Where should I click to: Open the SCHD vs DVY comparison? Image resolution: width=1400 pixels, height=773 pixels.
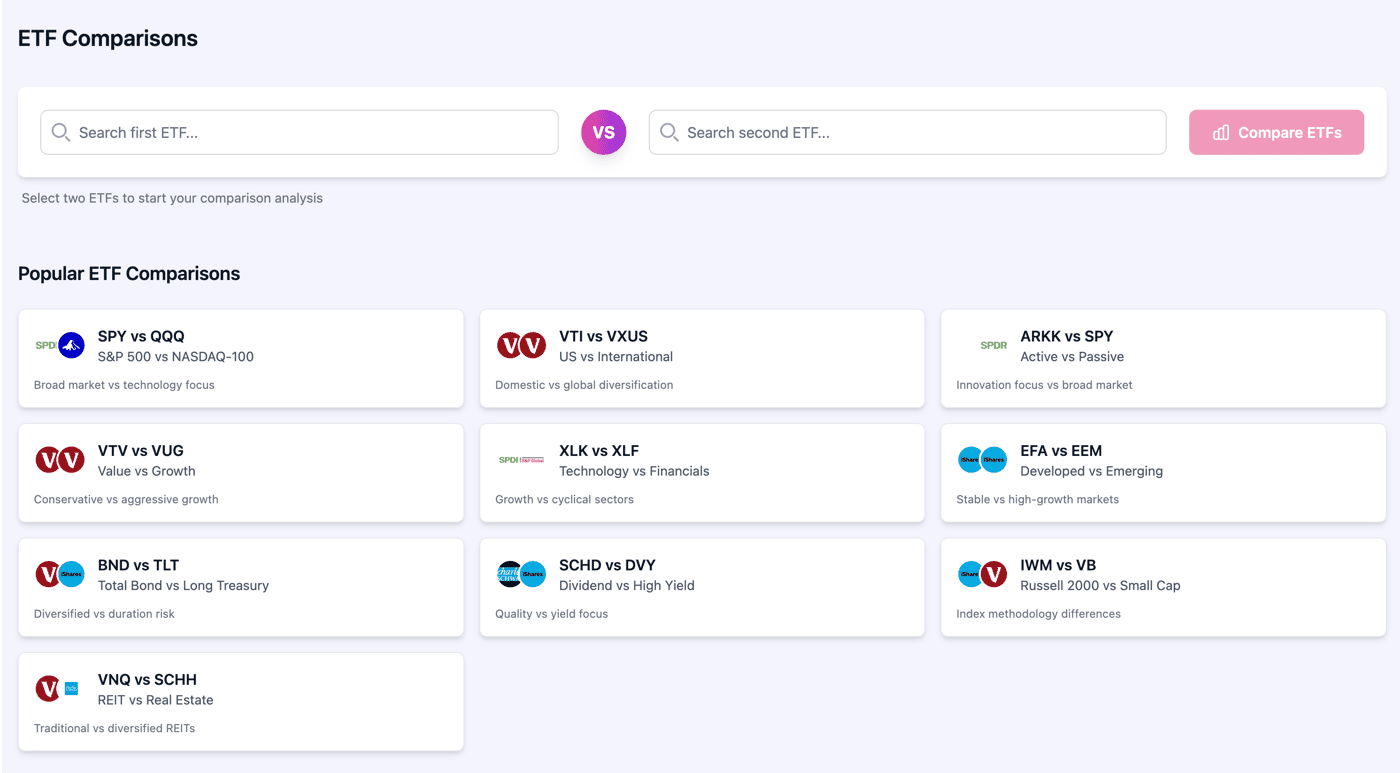(x=702, y=587)
